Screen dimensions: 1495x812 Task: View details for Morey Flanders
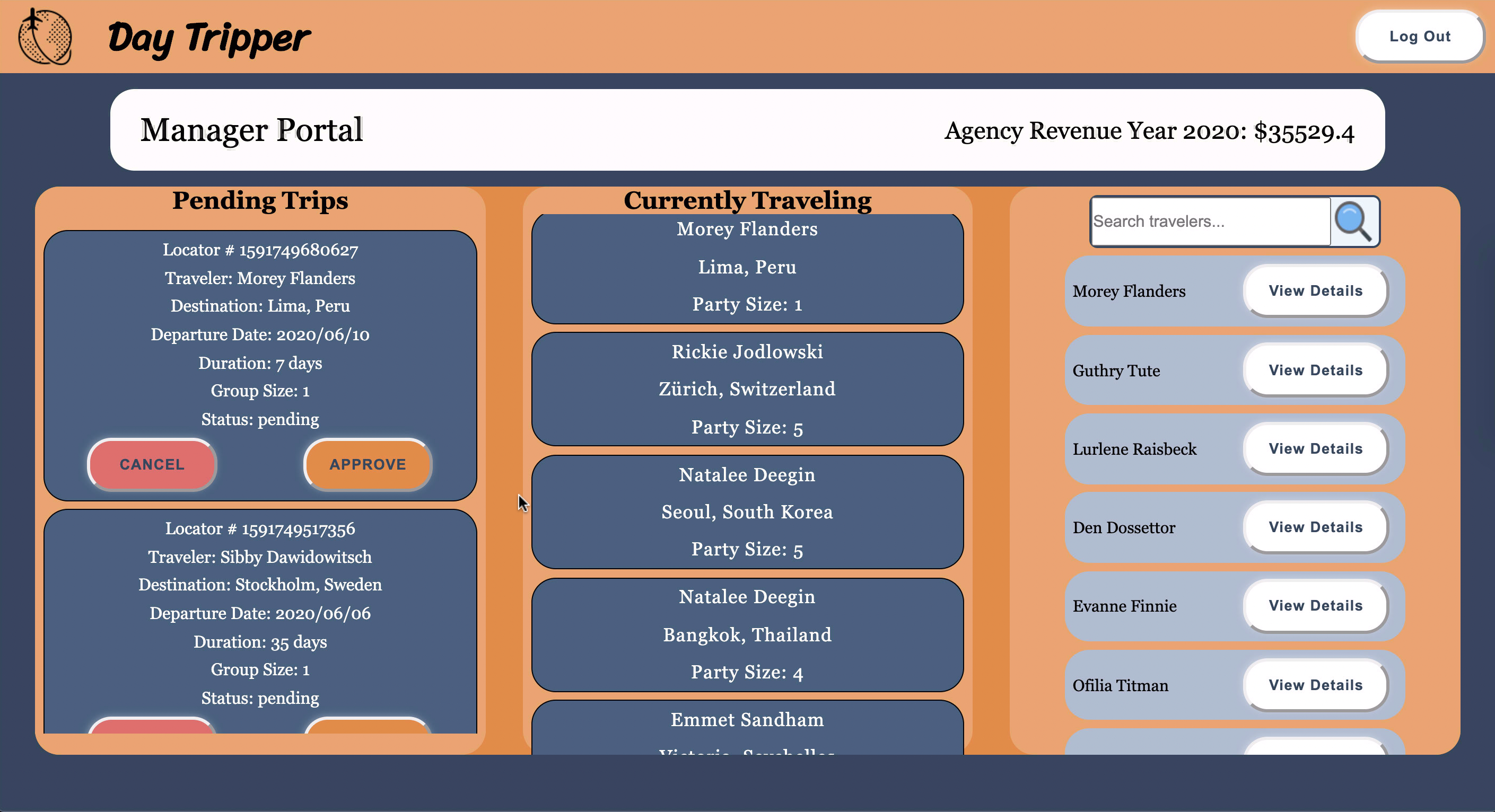point(1315,290)
